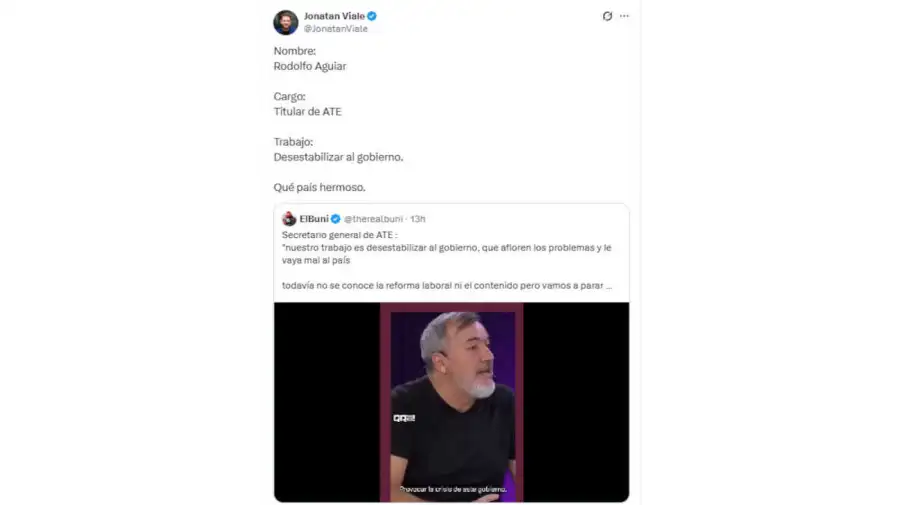Click the 13h timestamp of quoted tweet
900x505 pixels.
(418, 219)
